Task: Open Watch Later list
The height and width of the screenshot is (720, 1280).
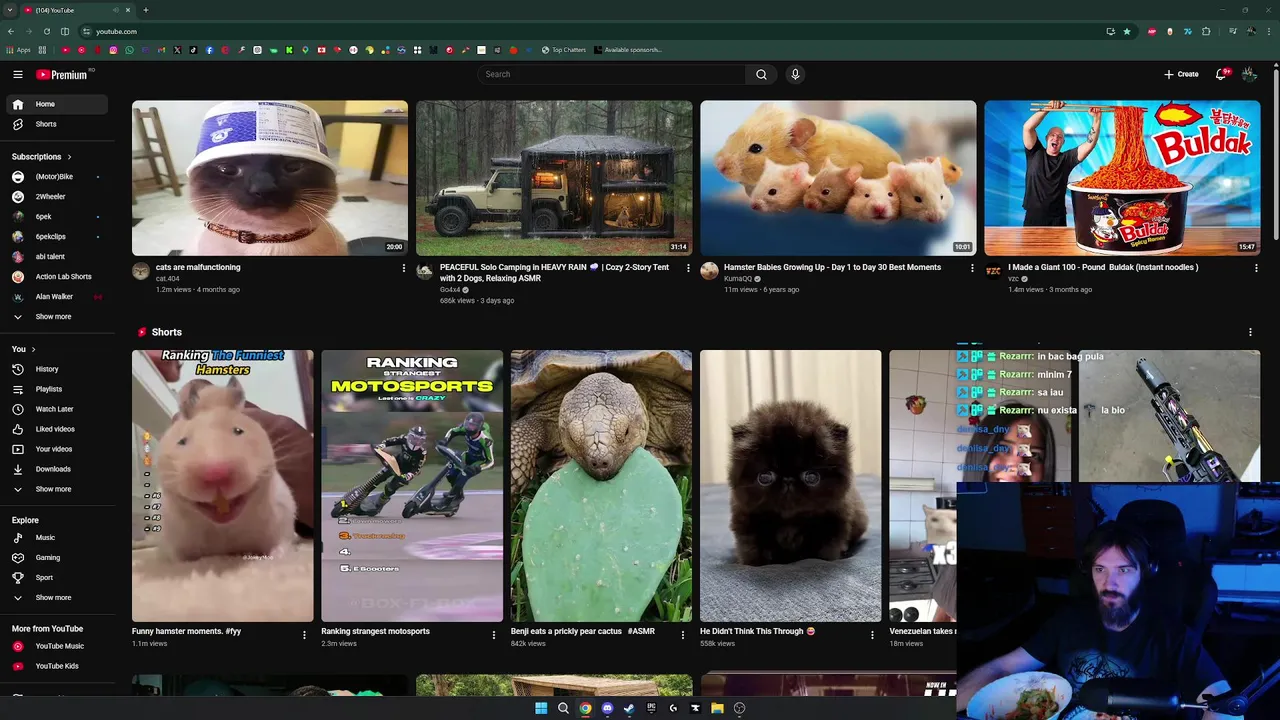Action: click(56, 409)
